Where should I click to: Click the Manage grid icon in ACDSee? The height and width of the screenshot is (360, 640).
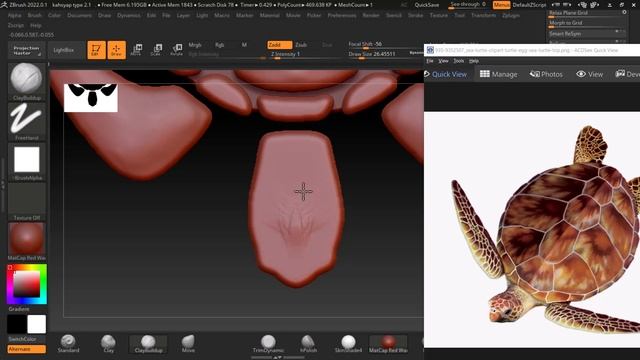pyautogui.click(x=484, y=74)
